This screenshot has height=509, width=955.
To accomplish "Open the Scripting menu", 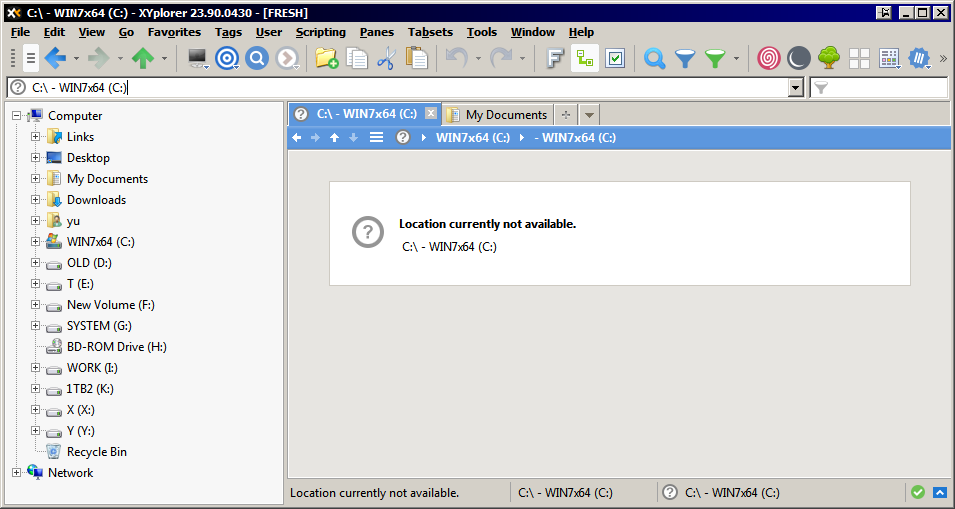I will [320, 32].
